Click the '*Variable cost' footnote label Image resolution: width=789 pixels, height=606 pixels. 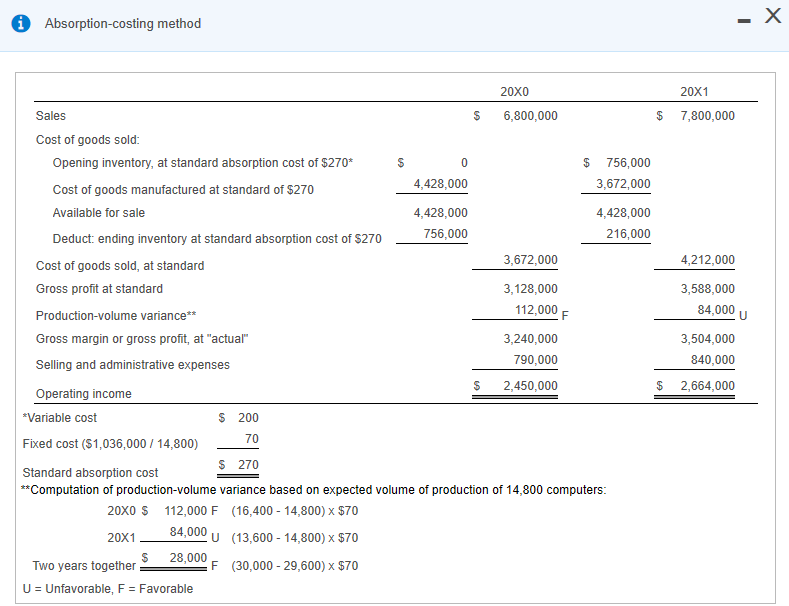(x=59, y=418)
